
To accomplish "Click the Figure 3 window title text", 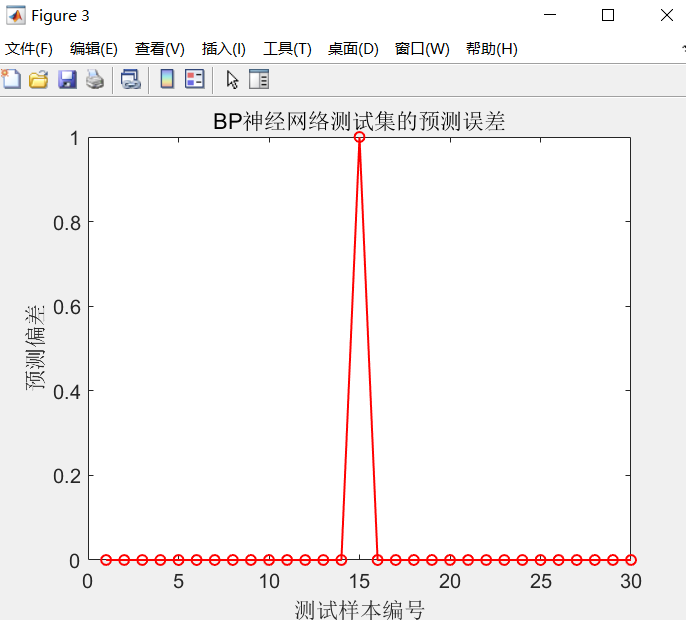I will (x=60, y=16).
